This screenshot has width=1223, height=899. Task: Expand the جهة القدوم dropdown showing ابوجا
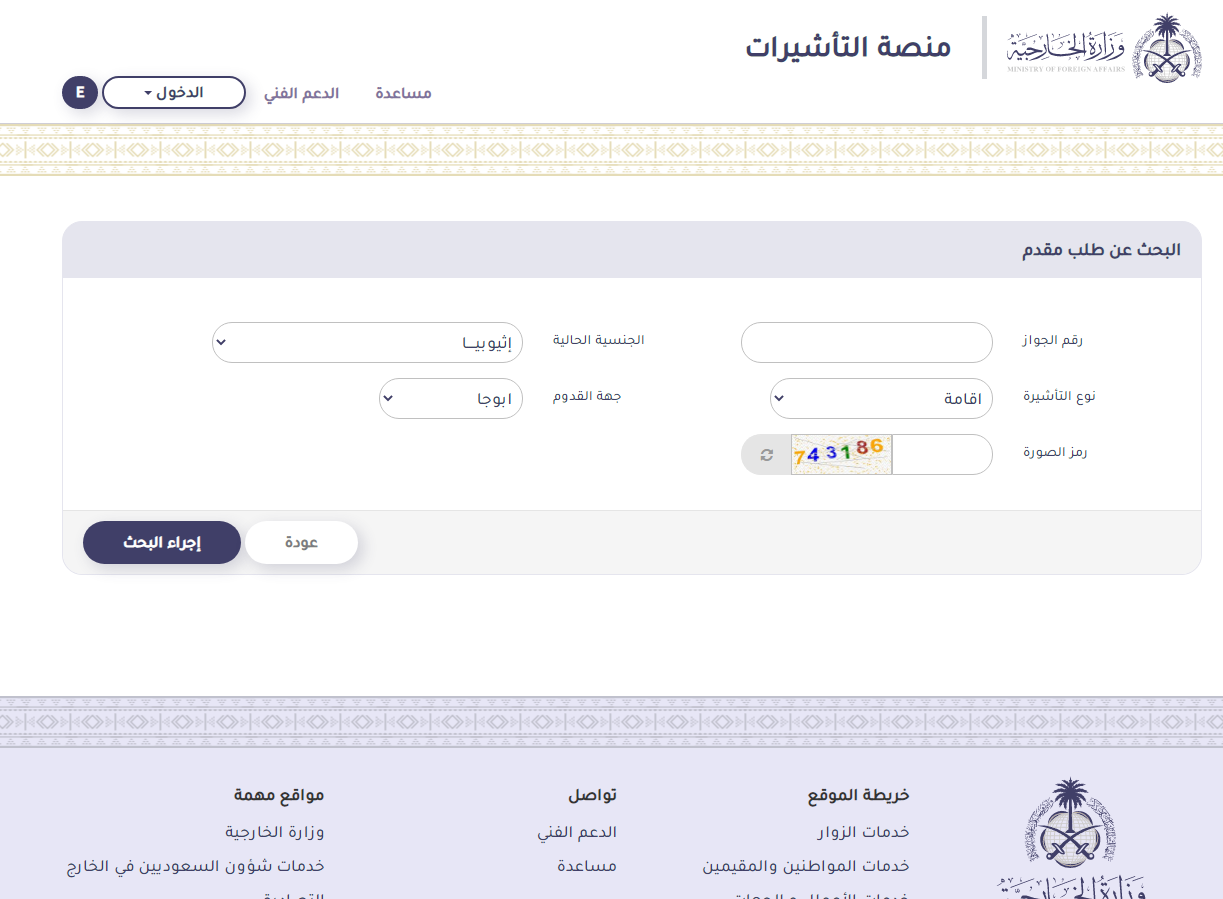coord(450,398)
